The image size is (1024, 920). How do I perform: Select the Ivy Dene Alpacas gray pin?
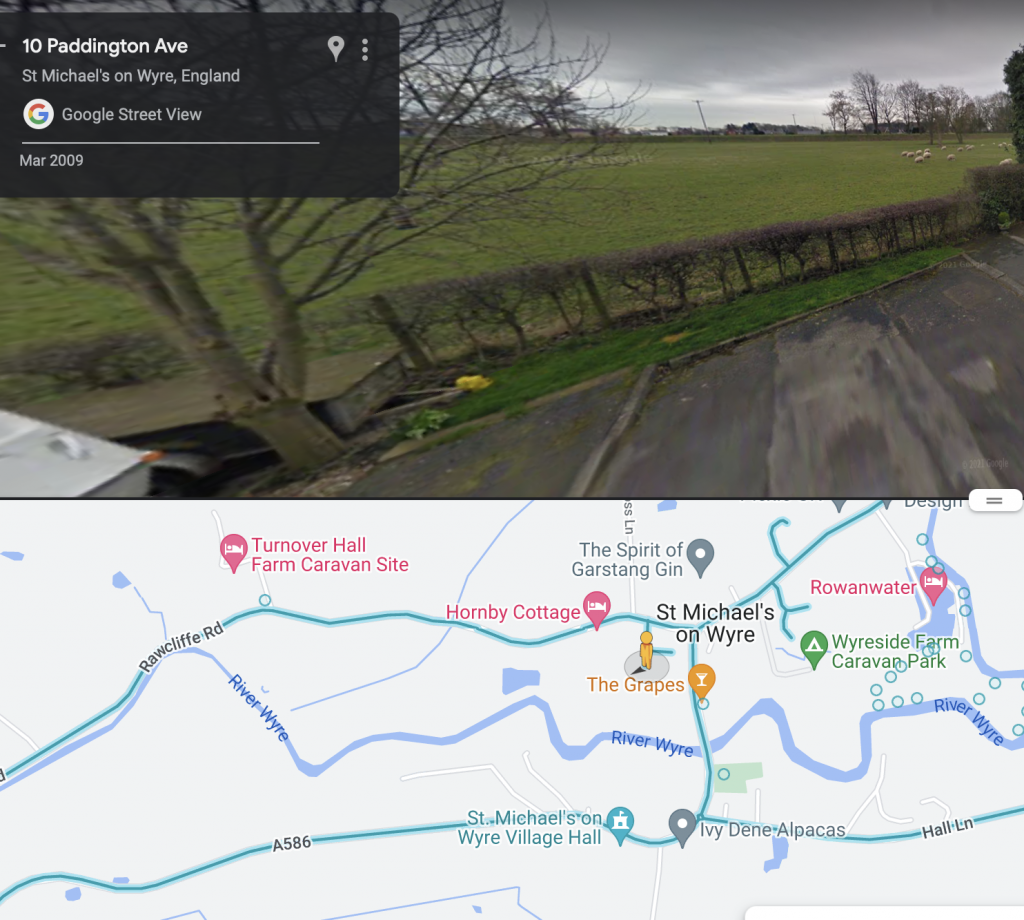[682, 828]
